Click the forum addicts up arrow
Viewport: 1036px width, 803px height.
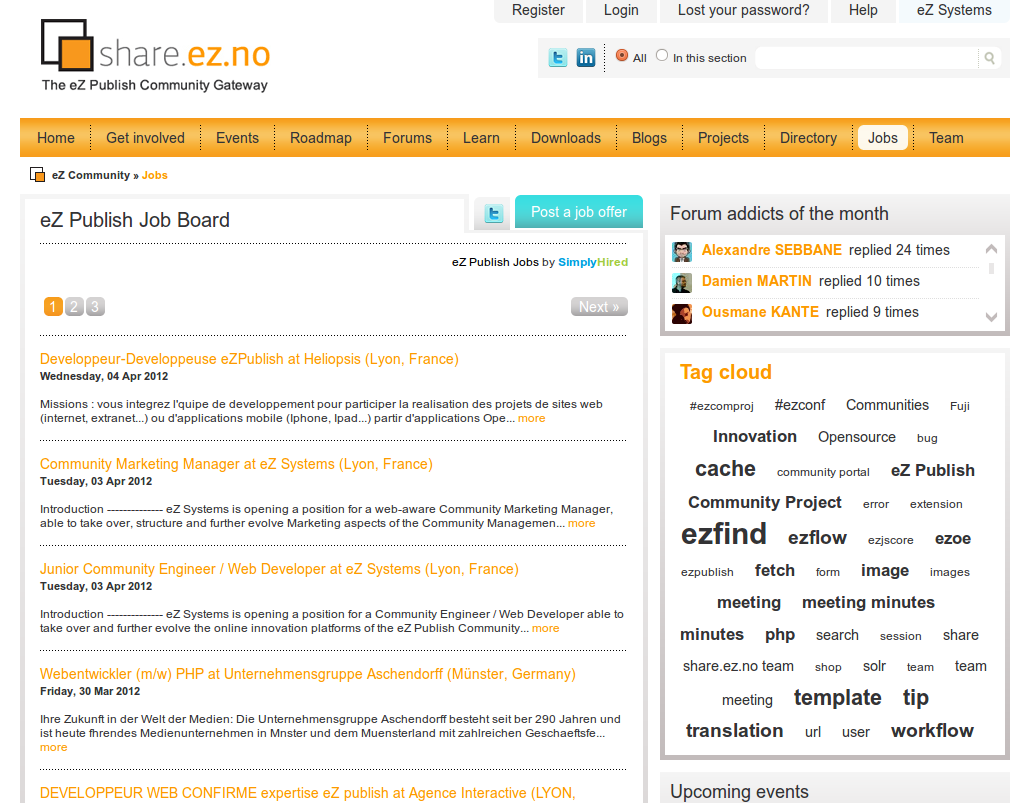pyautogui.click(x=991, y=249)
